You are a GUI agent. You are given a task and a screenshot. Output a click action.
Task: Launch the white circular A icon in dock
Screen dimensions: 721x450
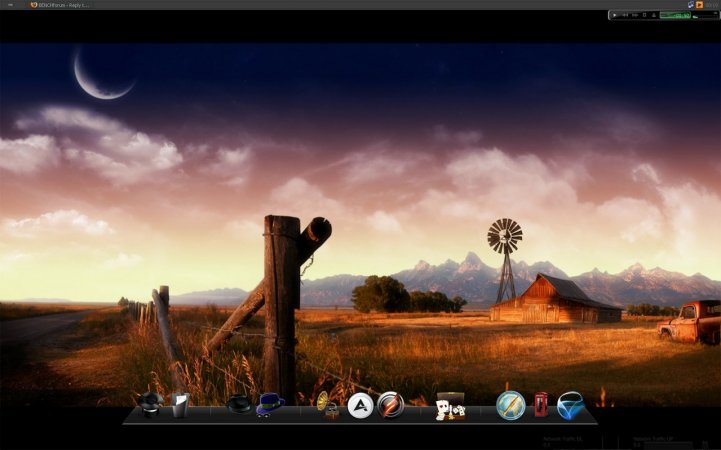point(360,405)
